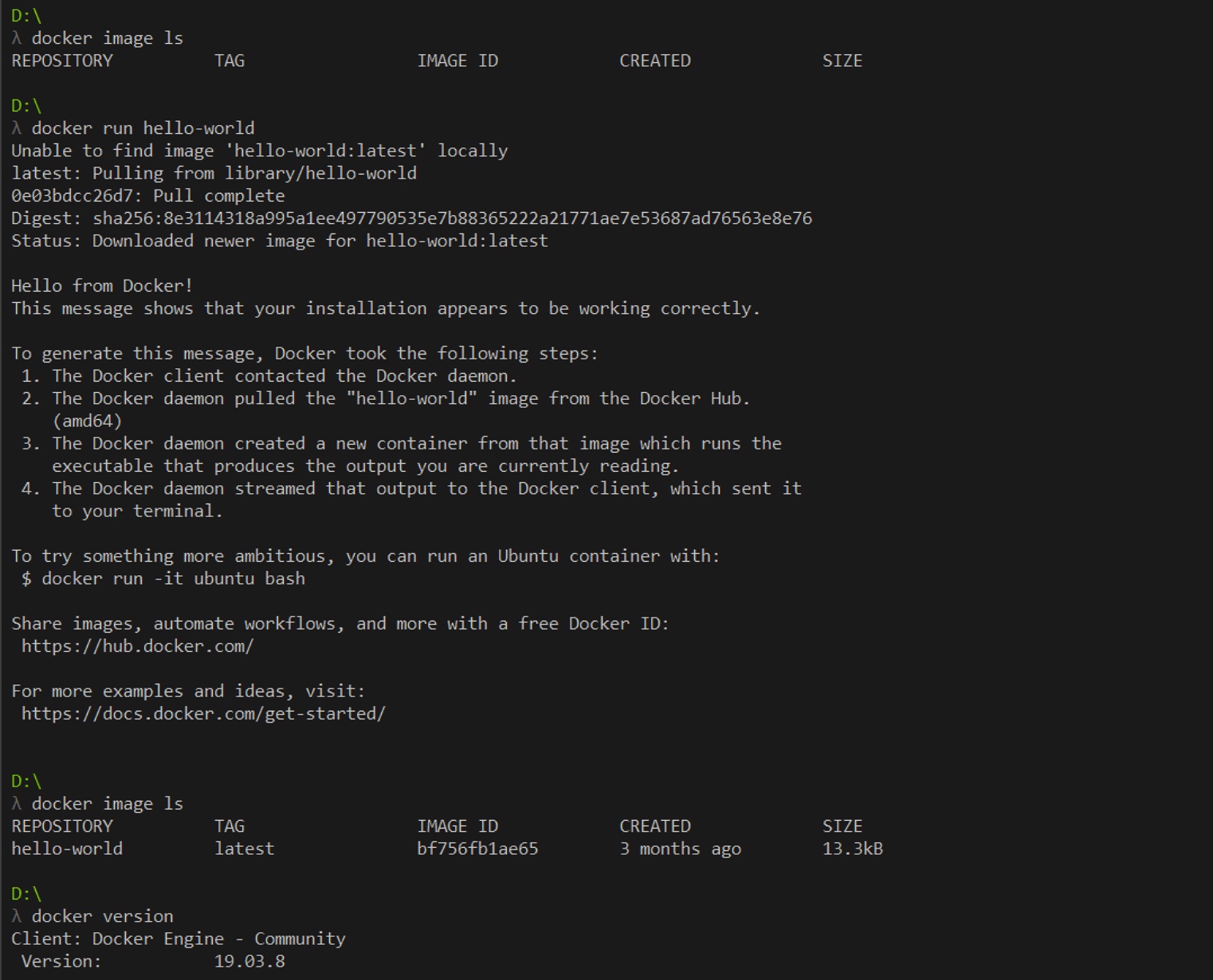Click the 'latest' tag cell in image list
This screenshot has height=980, width=1213.
click(x=244, y=849)
